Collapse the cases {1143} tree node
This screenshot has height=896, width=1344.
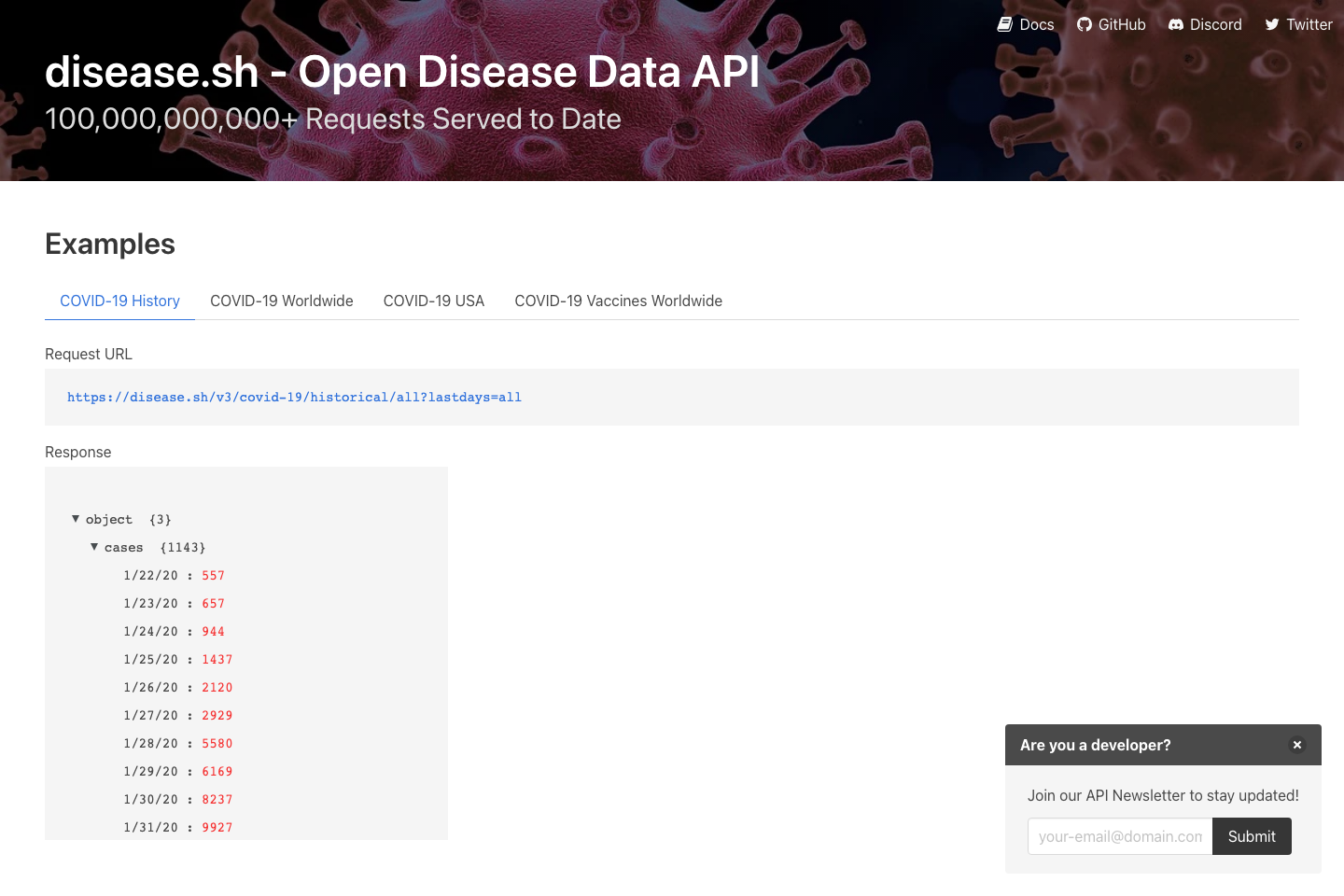pyautogui.click(x=93, y=547)
